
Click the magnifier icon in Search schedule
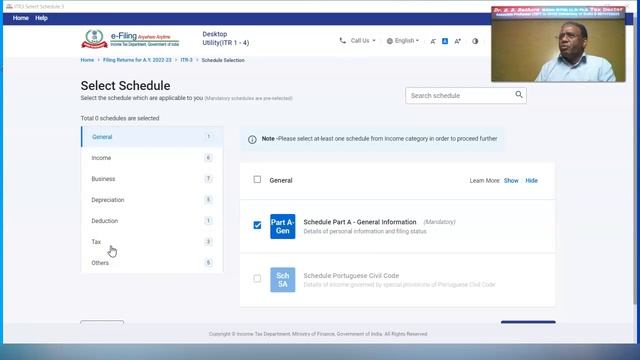tap(519, 95)
